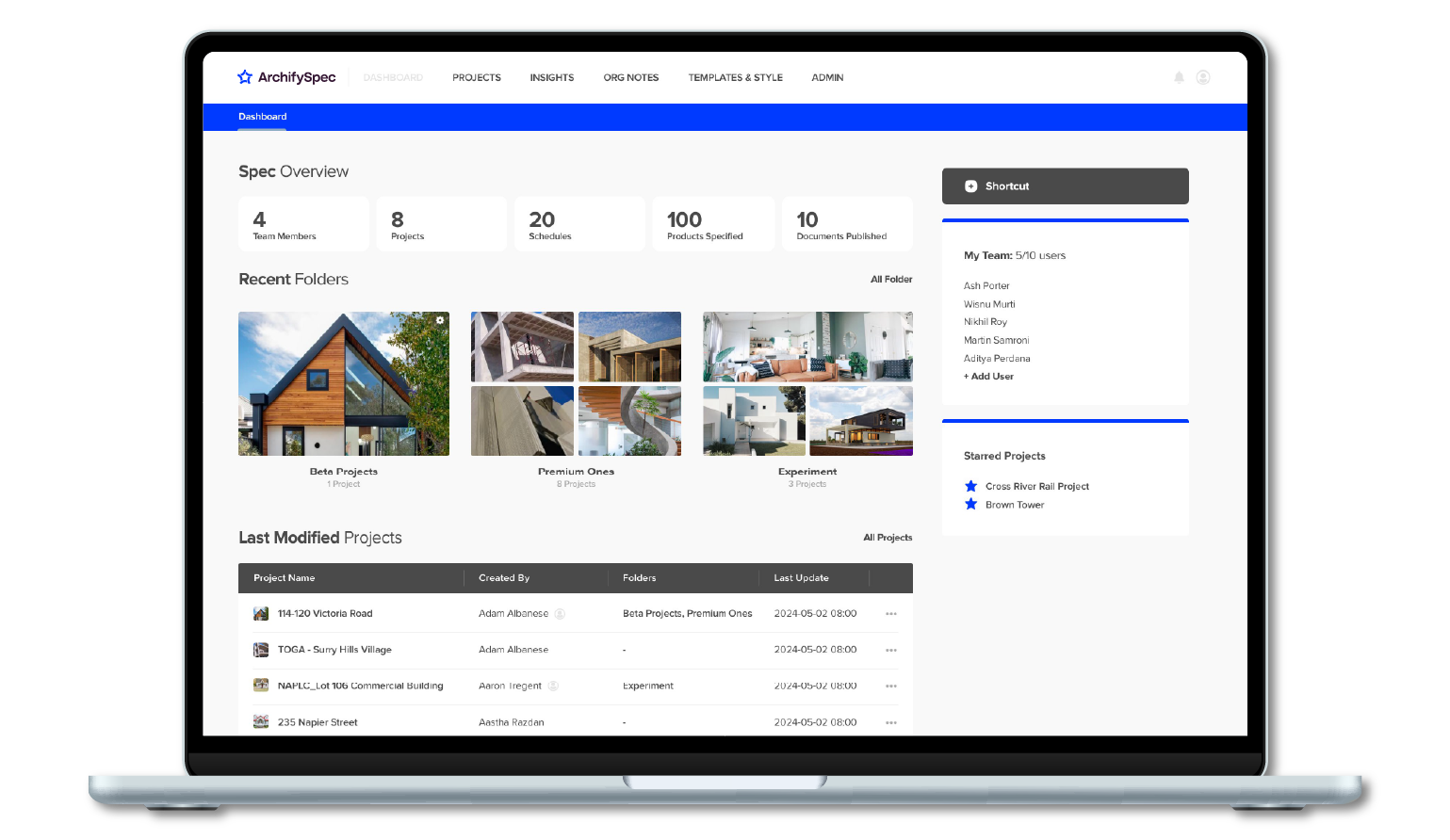1450x840 pixels.
Task: Click the Shortcut button
Action: click(x=1065, y=186)
